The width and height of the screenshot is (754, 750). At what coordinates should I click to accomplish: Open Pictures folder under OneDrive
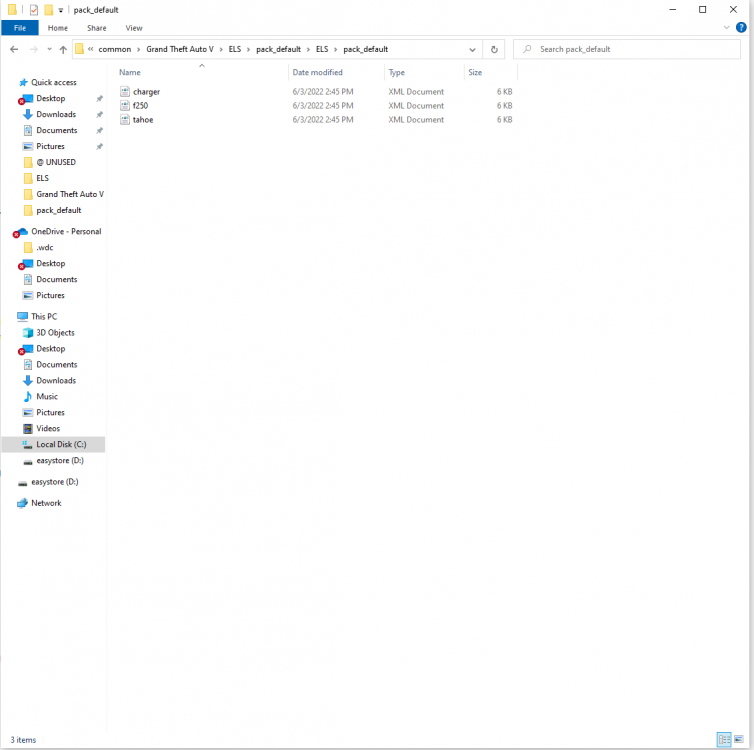pyautogui.click(x=50, y=295)
